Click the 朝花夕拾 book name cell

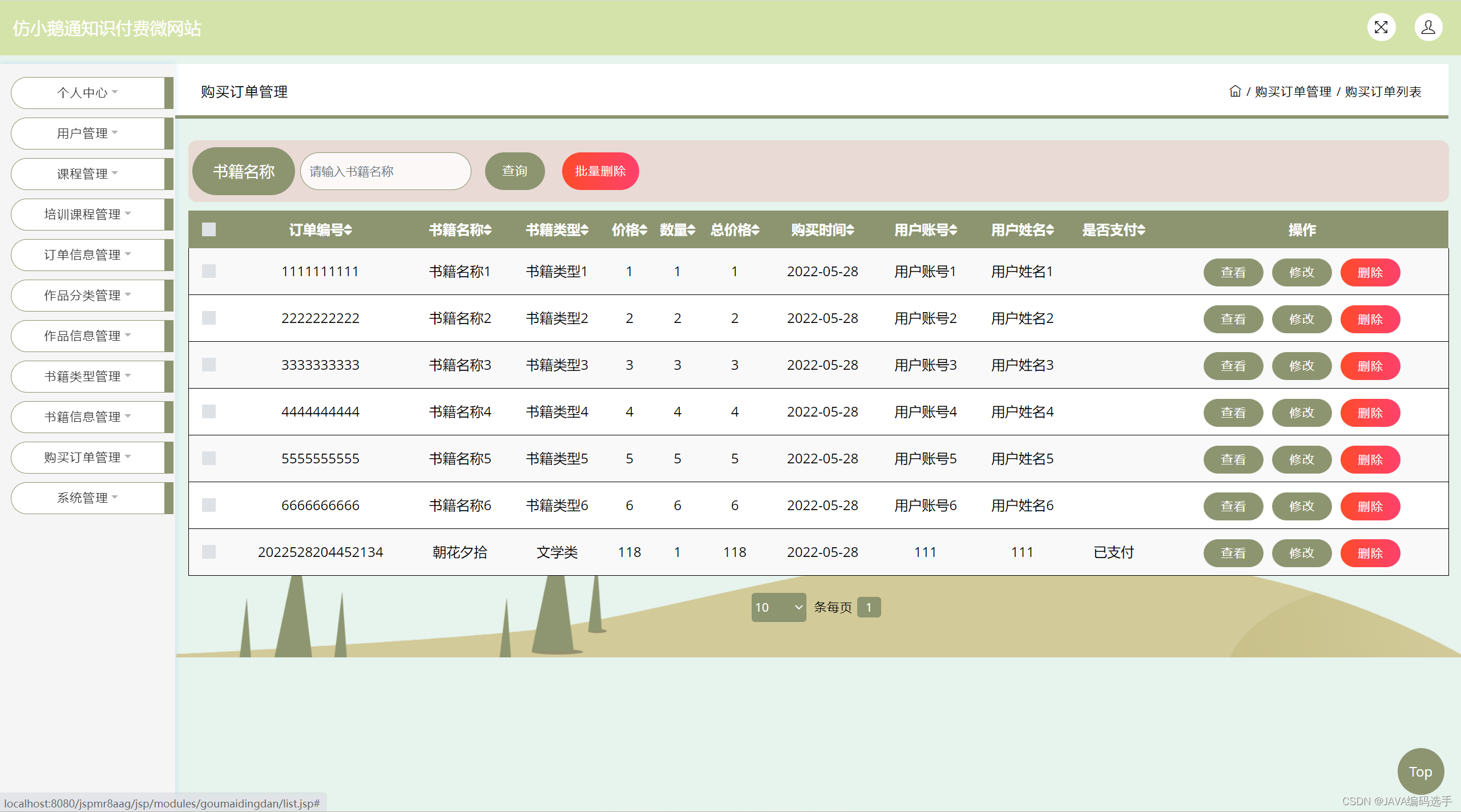(460, 552)
